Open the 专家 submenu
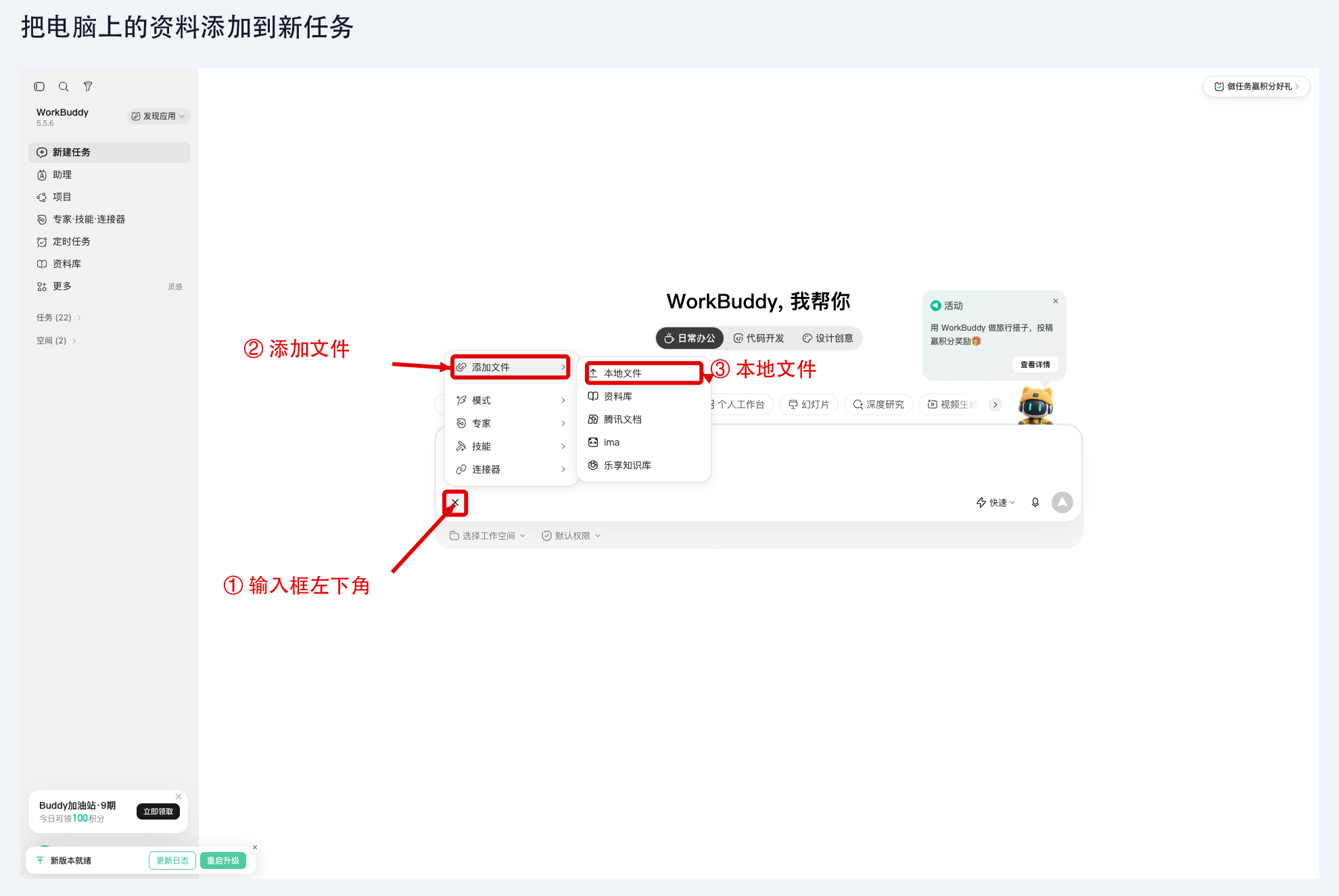 (x=511, y=423)
